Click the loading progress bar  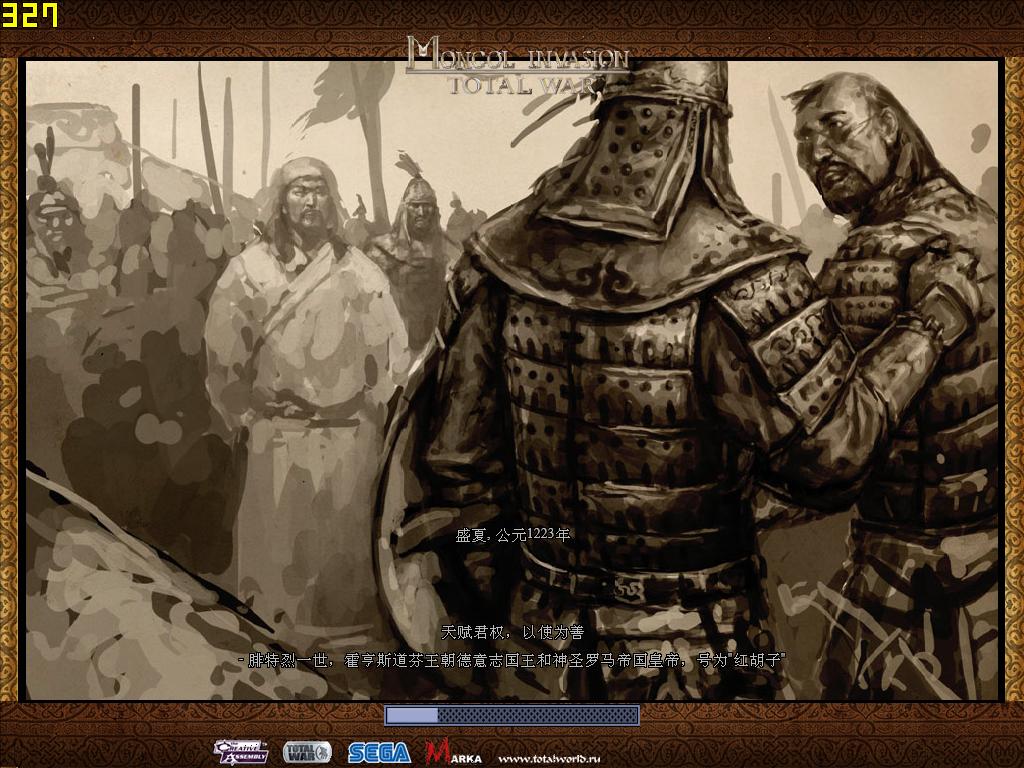(512, 716)
